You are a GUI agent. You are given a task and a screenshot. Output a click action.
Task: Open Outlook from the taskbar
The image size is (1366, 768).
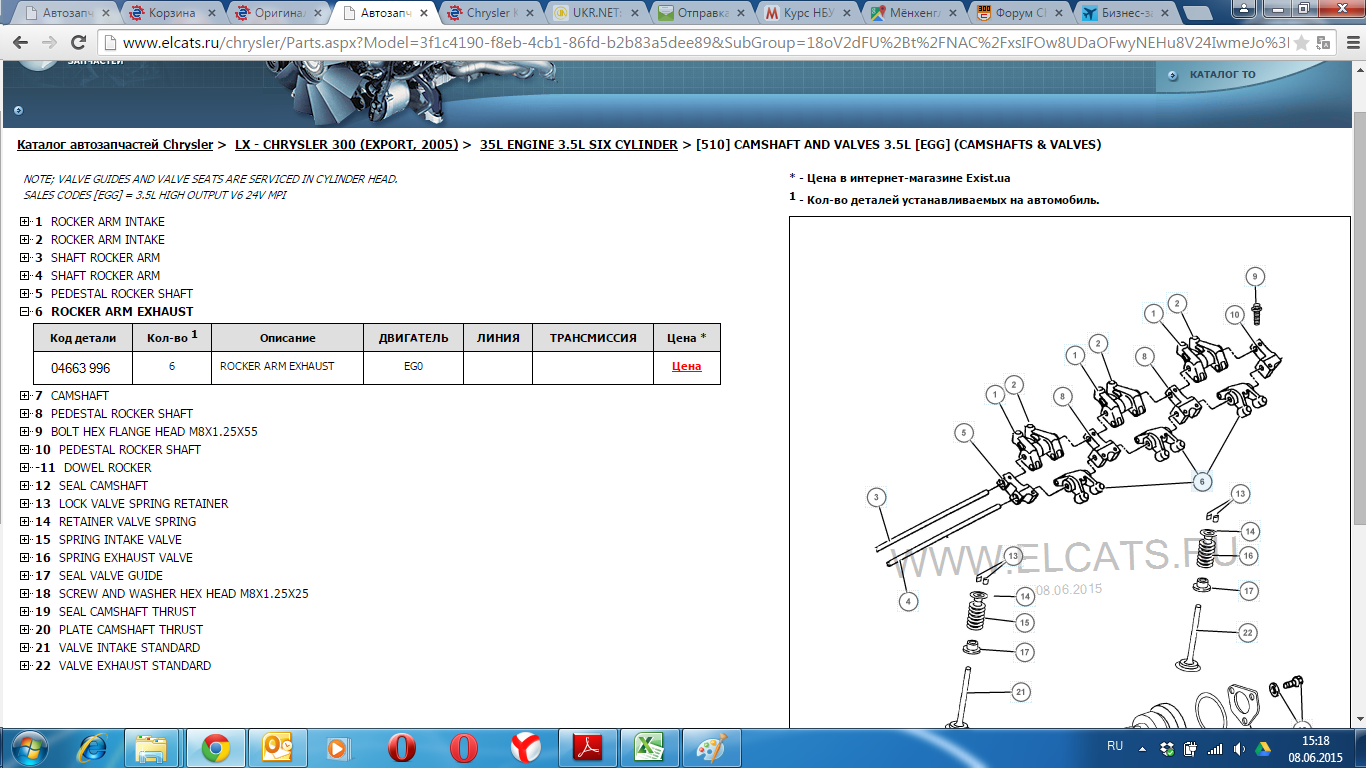(276, 748)
